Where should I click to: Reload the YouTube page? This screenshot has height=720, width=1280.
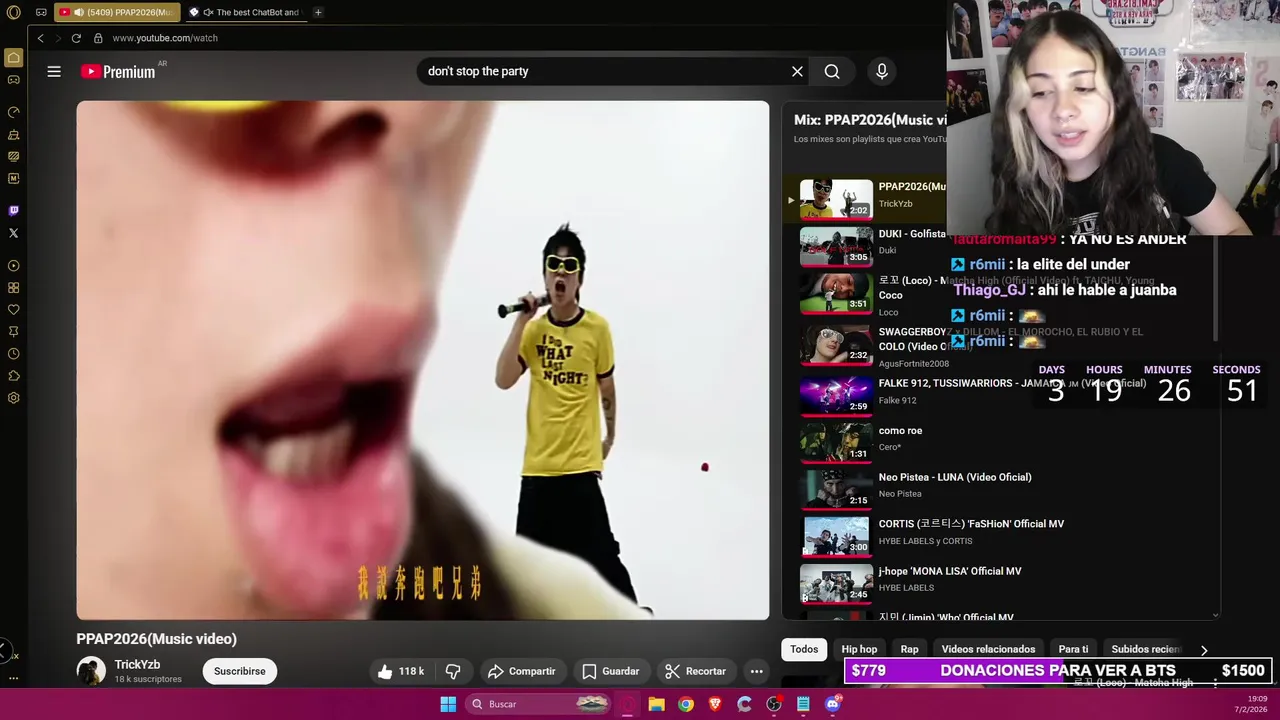76,38
